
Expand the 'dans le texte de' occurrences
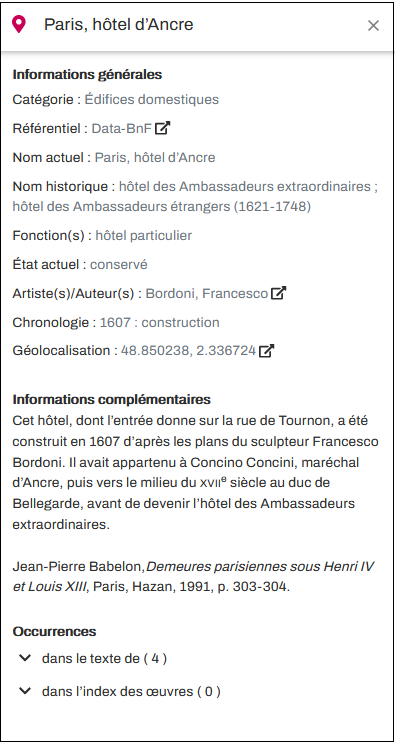[x=25, y=658]
